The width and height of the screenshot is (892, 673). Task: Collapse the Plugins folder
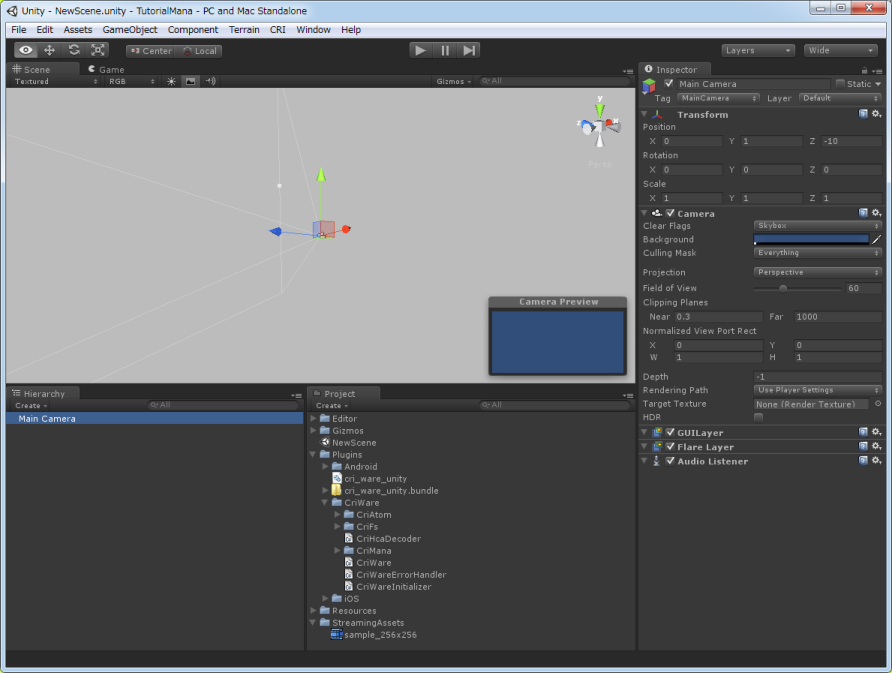(313, 454)
